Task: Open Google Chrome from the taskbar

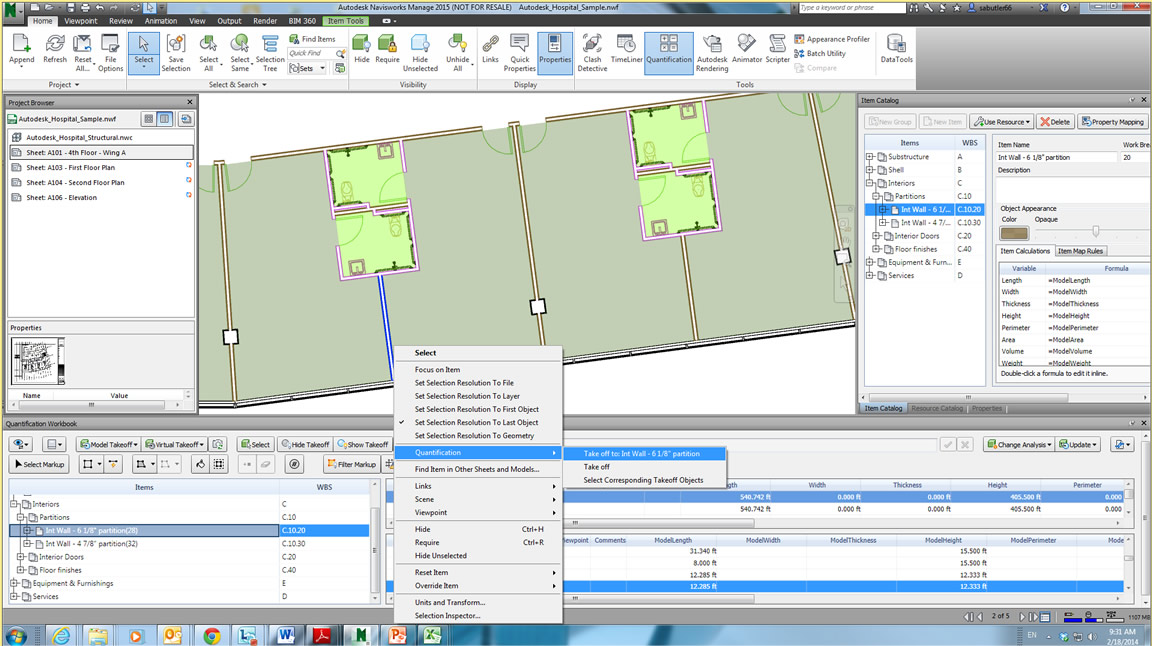Action: 212,635
